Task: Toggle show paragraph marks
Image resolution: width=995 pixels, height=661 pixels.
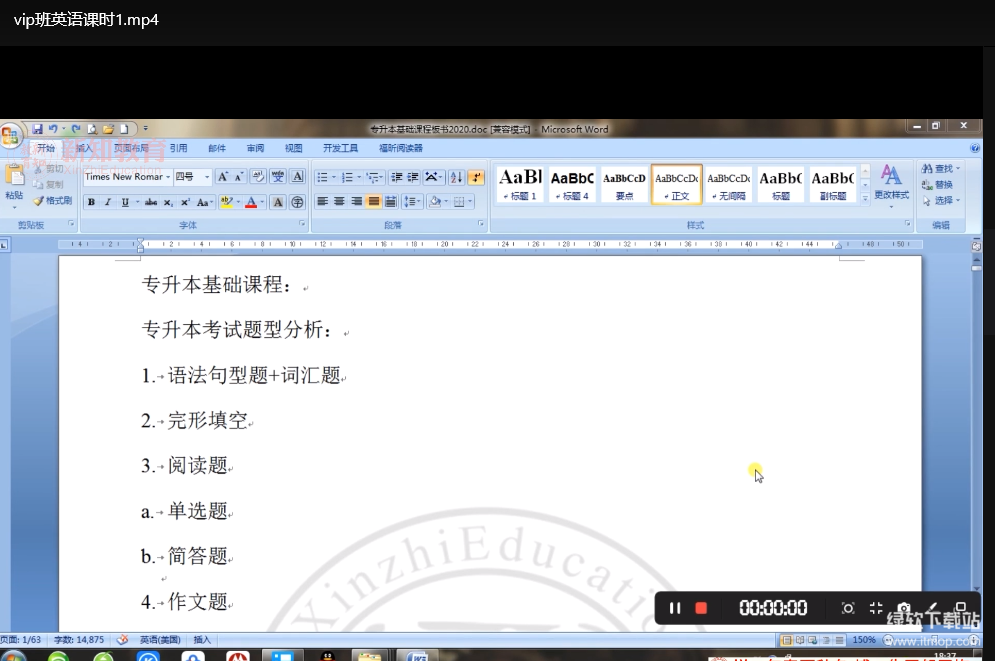Action: coord(476,176)
